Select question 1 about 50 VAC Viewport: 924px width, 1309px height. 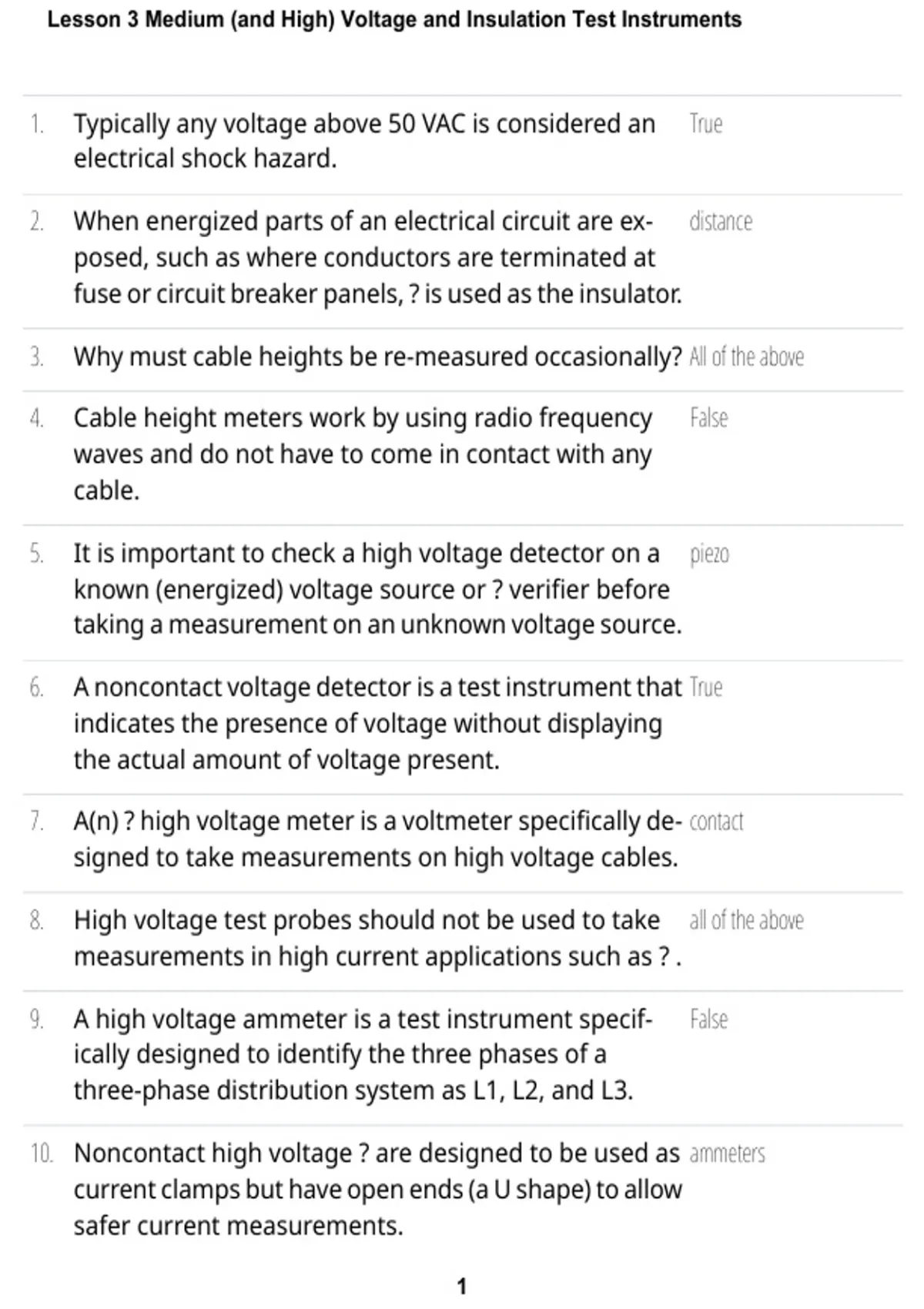tap(364, 141)
